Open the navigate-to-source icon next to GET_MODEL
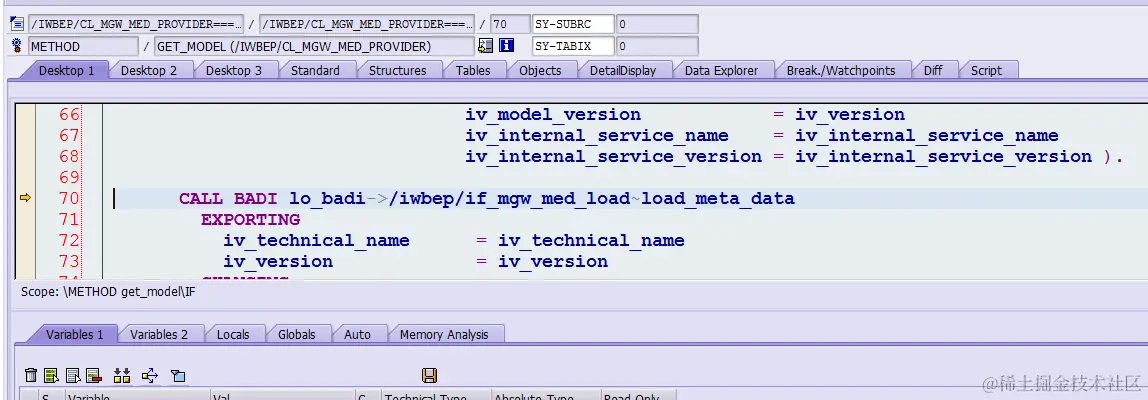 click(485, 46)
